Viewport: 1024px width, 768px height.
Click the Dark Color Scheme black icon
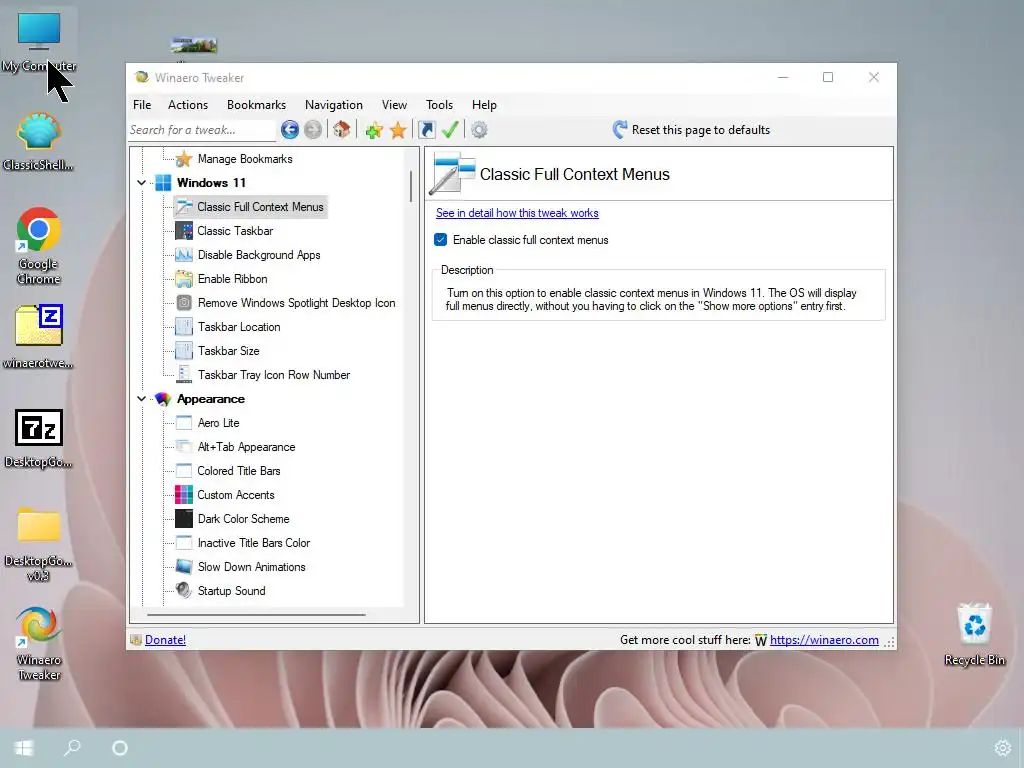pos(184,519)
